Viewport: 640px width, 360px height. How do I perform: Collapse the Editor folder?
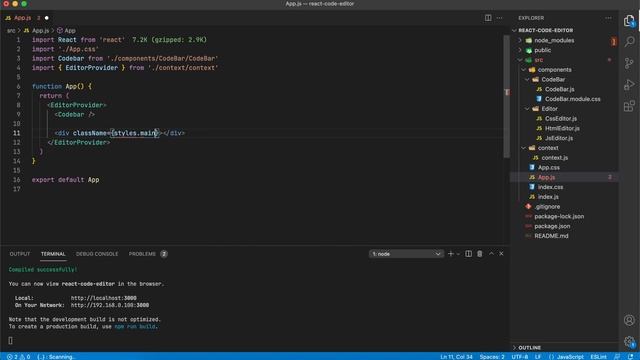[x=527, y=109]
